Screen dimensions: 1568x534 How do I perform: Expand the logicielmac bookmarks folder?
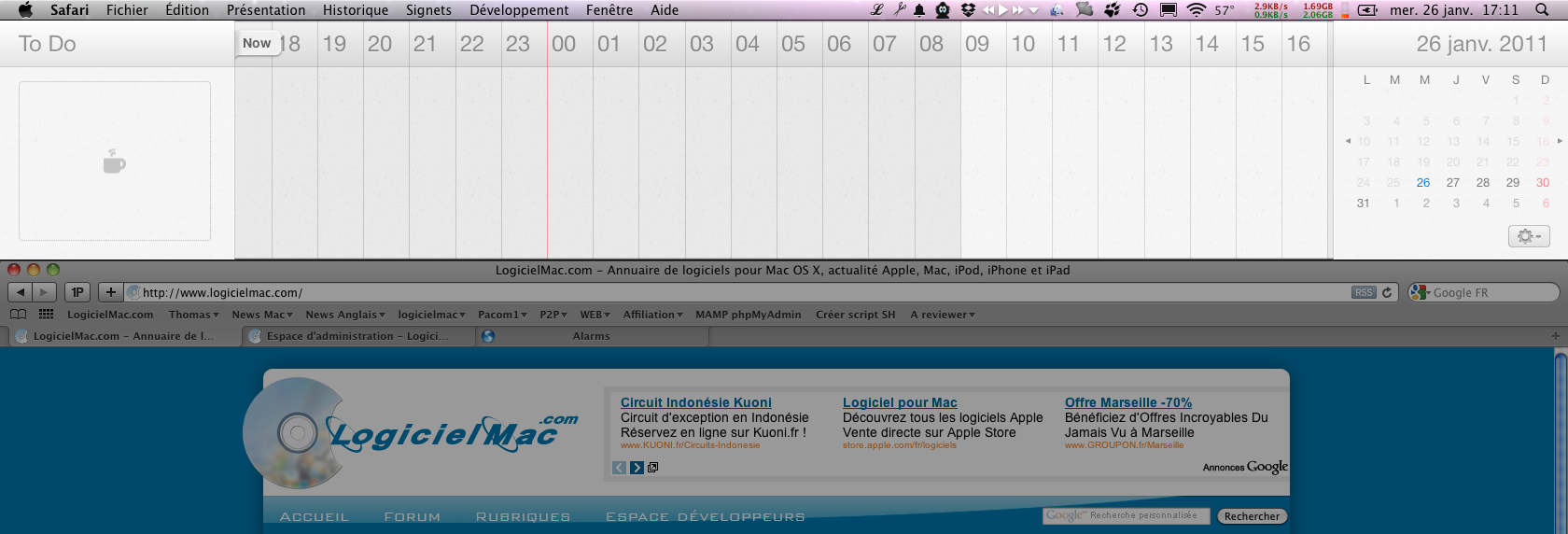point(431,315)
